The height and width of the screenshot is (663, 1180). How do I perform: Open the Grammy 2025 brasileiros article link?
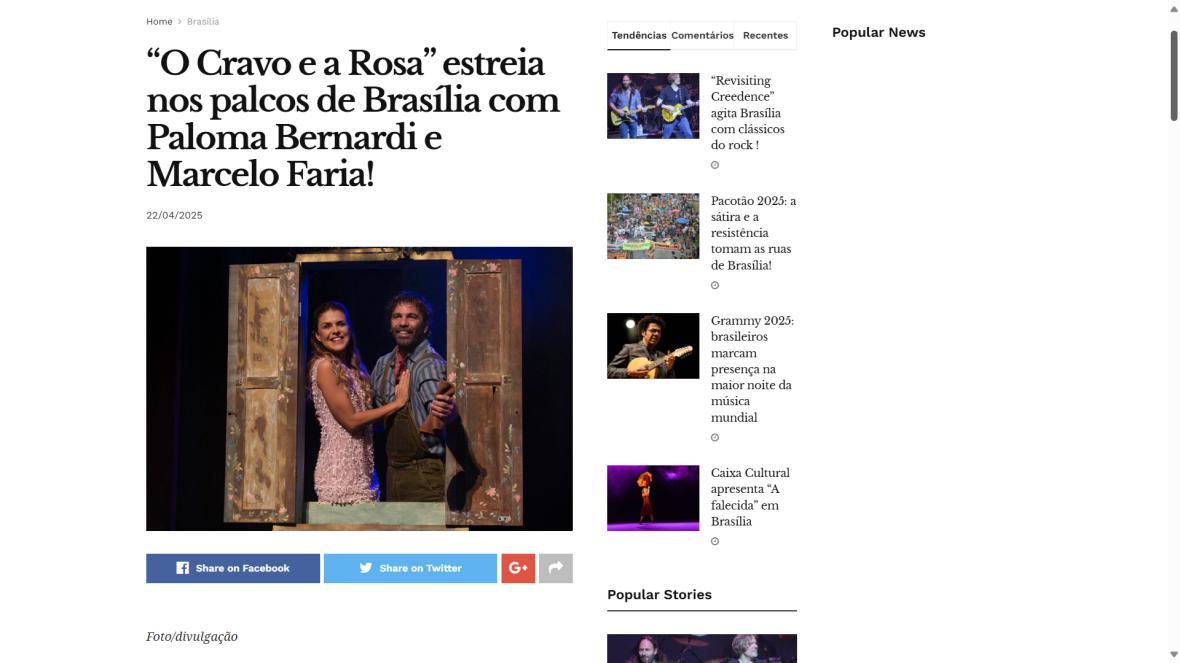click(753, 369)
